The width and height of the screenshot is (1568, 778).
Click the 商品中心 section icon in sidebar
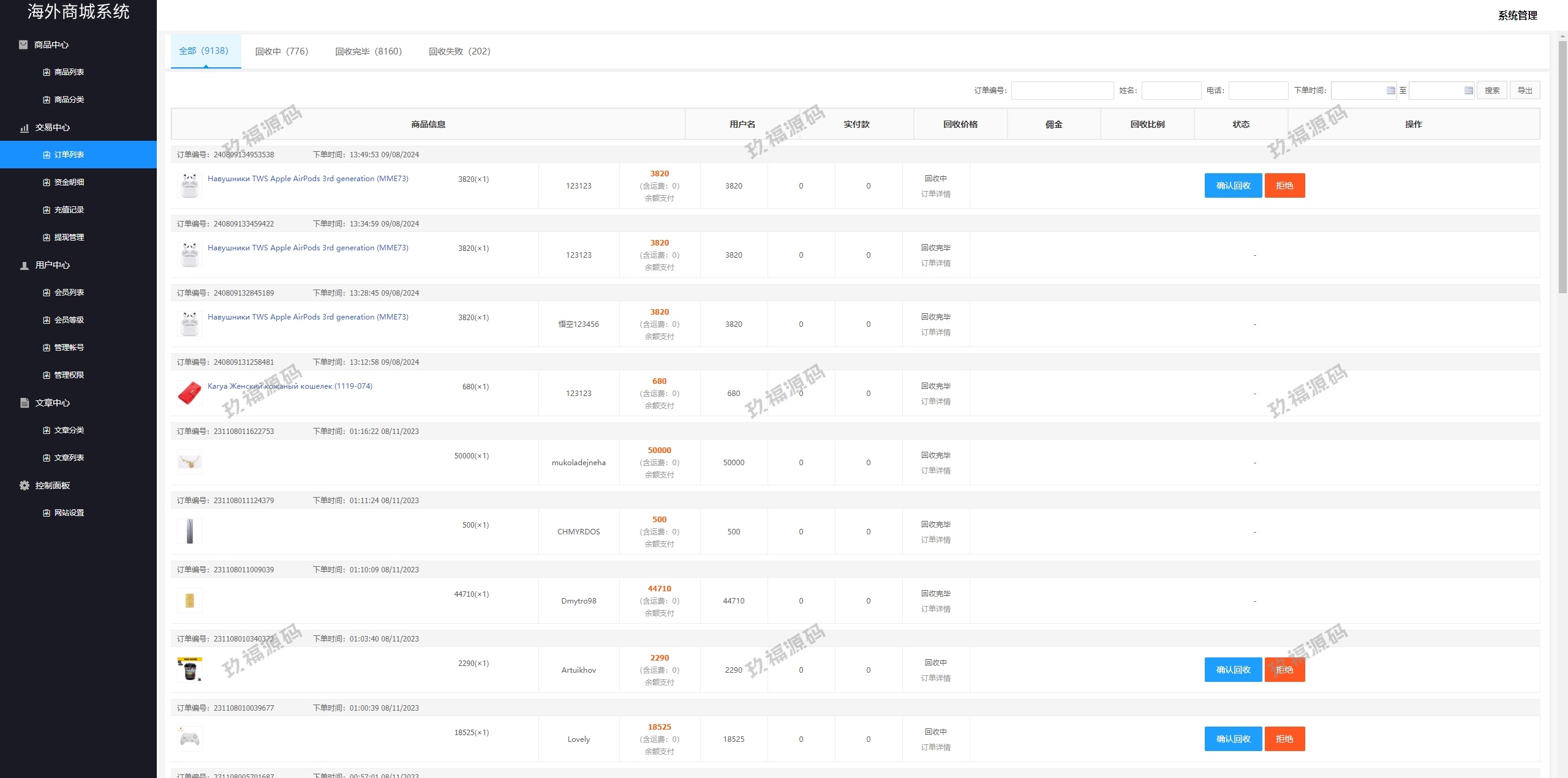coord(23,45)
